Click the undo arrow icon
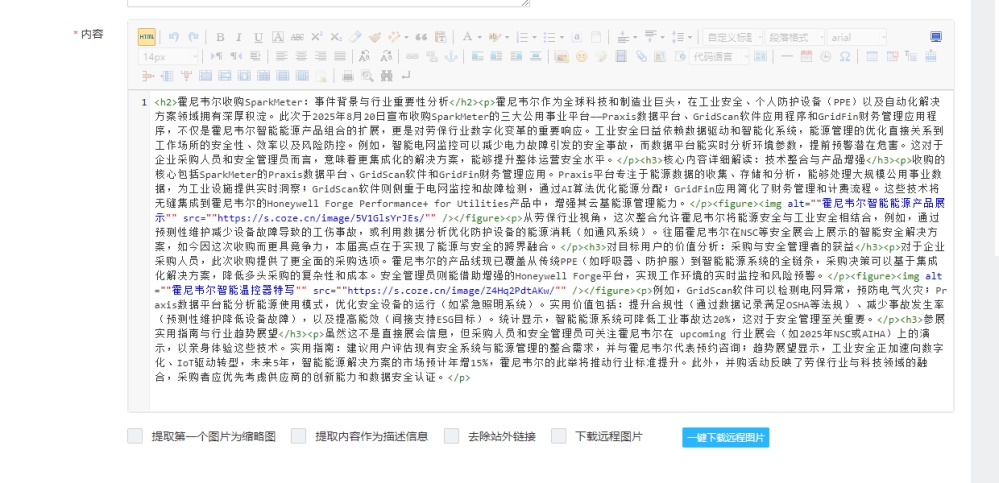 point(174,37)
